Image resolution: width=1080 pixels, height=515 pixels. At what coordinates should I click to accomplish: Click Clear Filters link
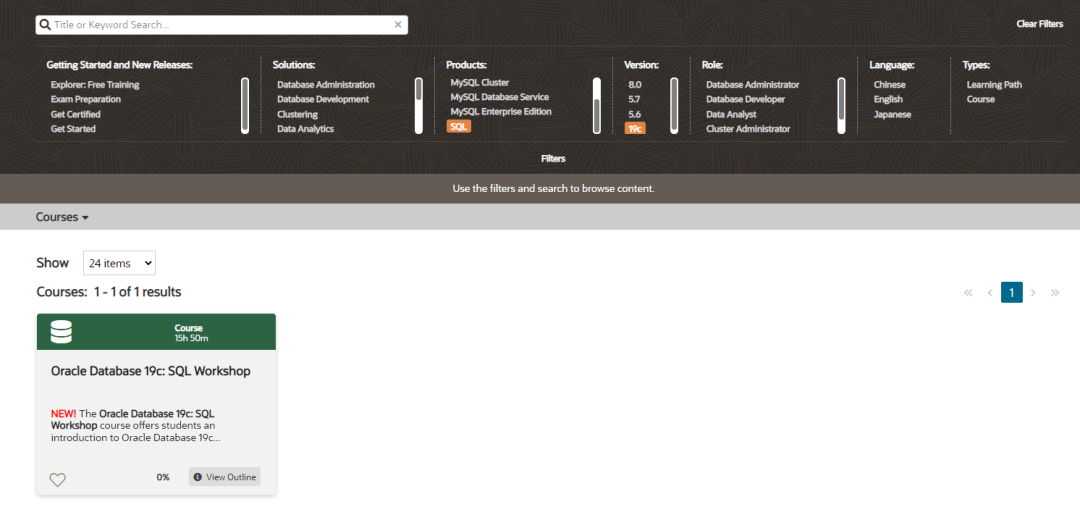point(1039,24)
